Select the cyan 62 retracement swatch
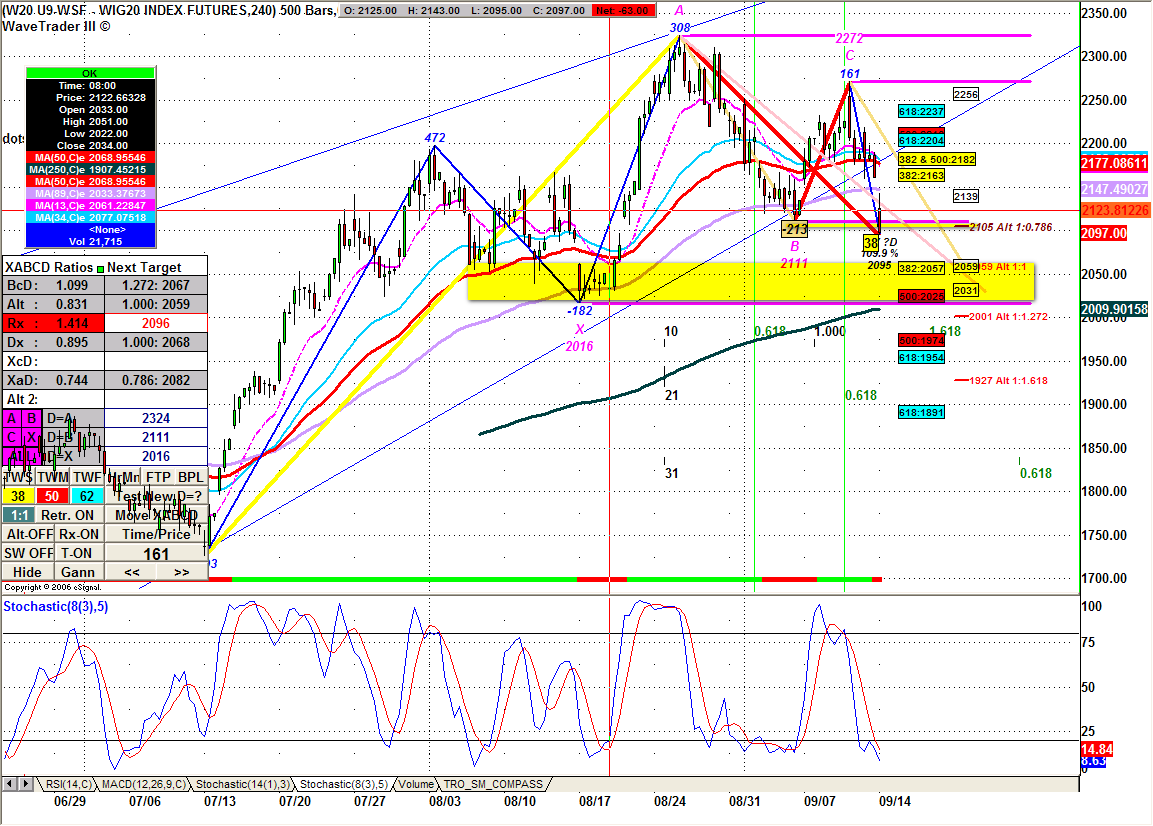The image size is (1153, 826). coord(87,496)
